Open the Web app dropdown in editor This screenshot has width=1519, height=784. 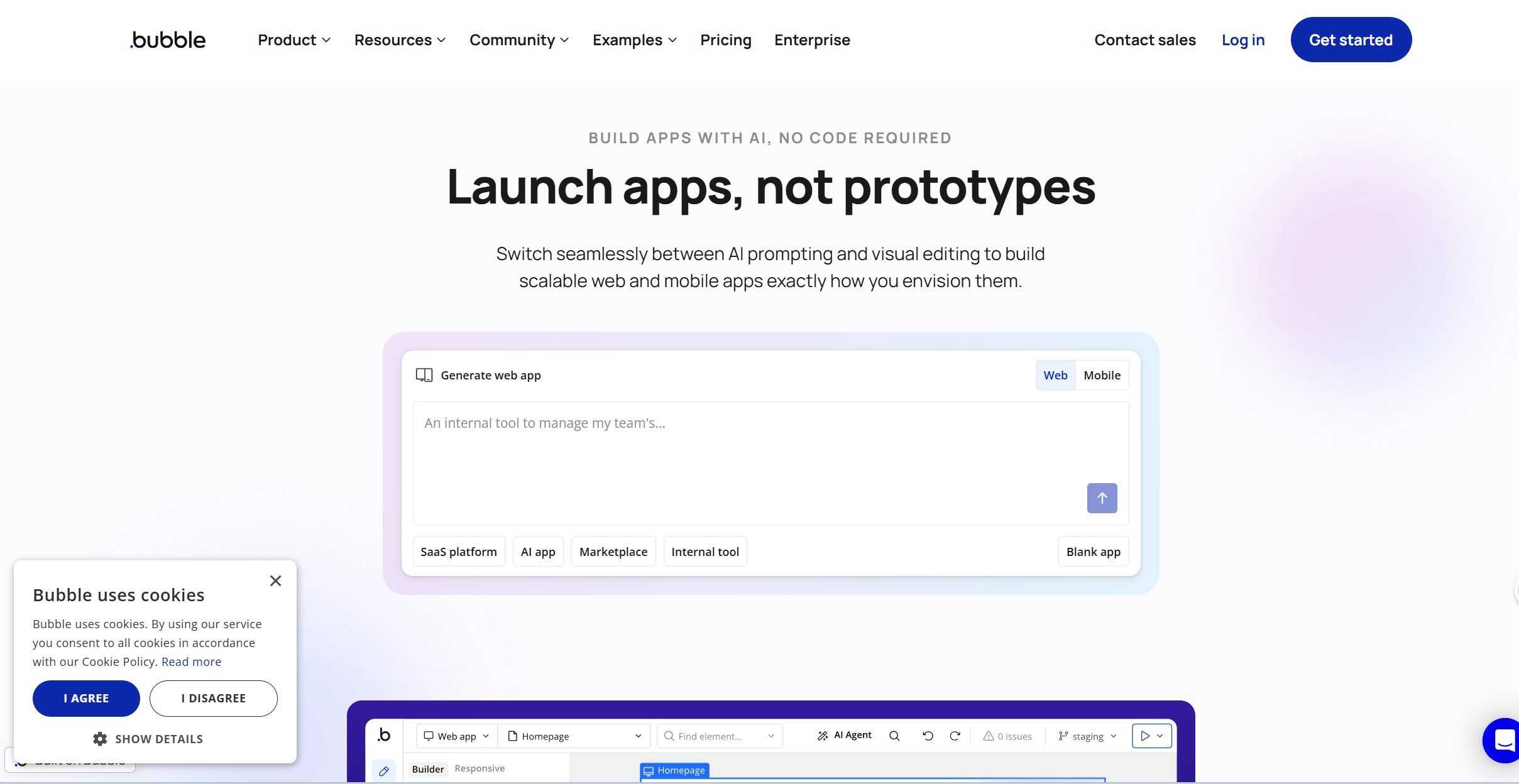pos(456,736)
